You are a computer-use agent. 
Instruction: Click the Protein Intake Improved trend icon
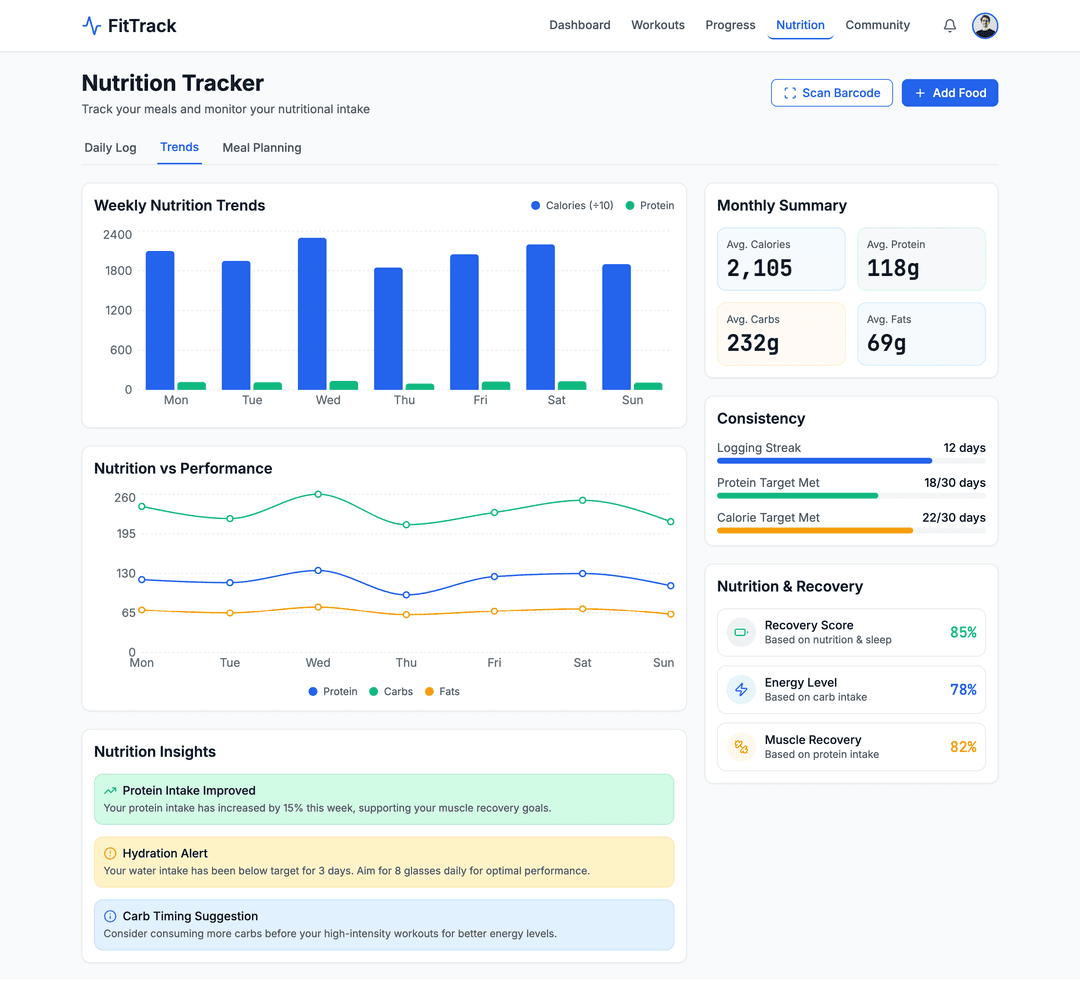click(x=110, y=791)
